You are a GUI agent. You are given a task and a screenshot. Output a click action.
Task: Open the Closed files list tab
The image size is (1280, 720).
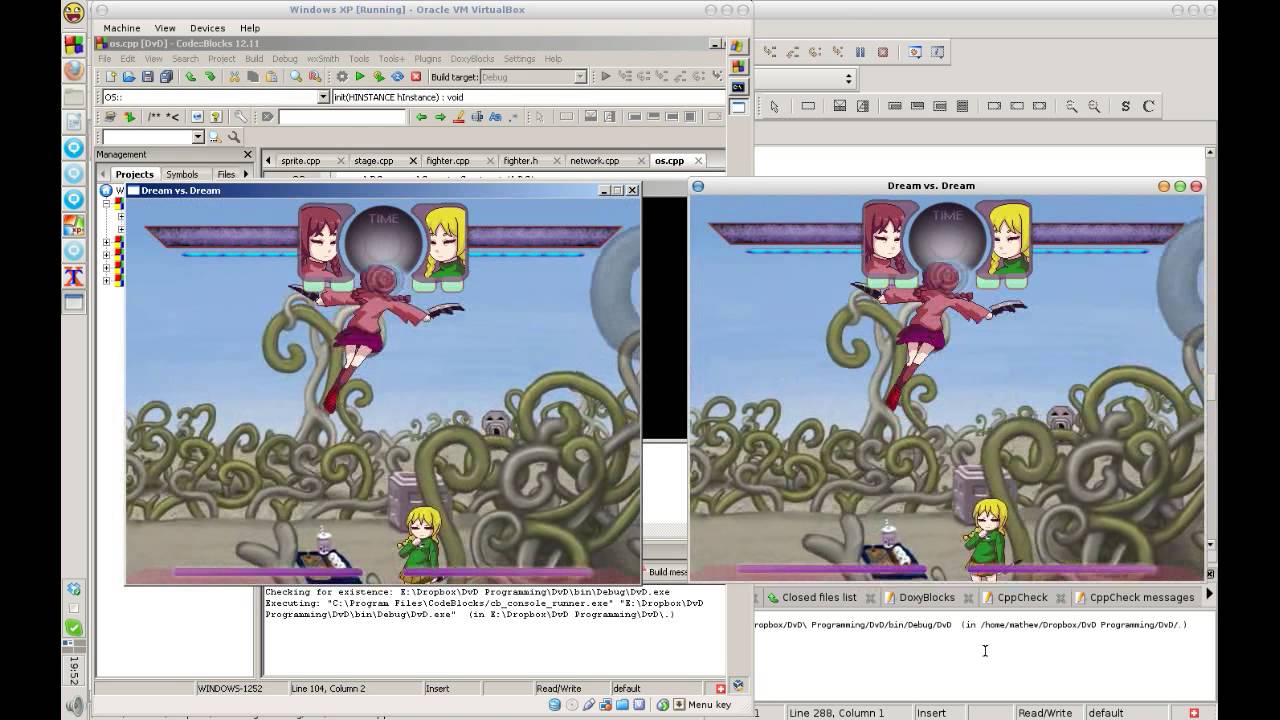coord(819,597)
